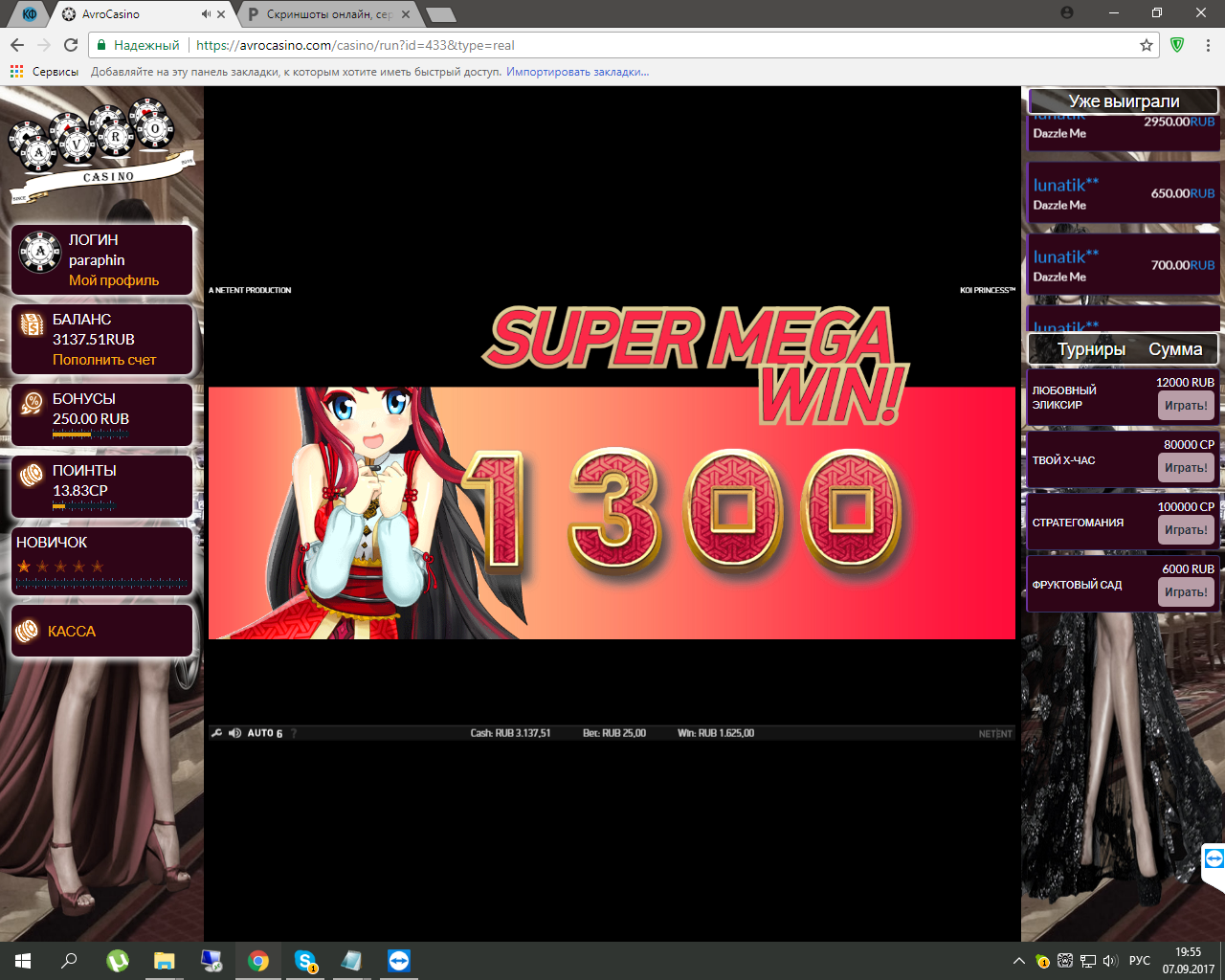Open Пополнить счет link
The height and width of the screenshot is (980, 1225).
click(104, 360)
